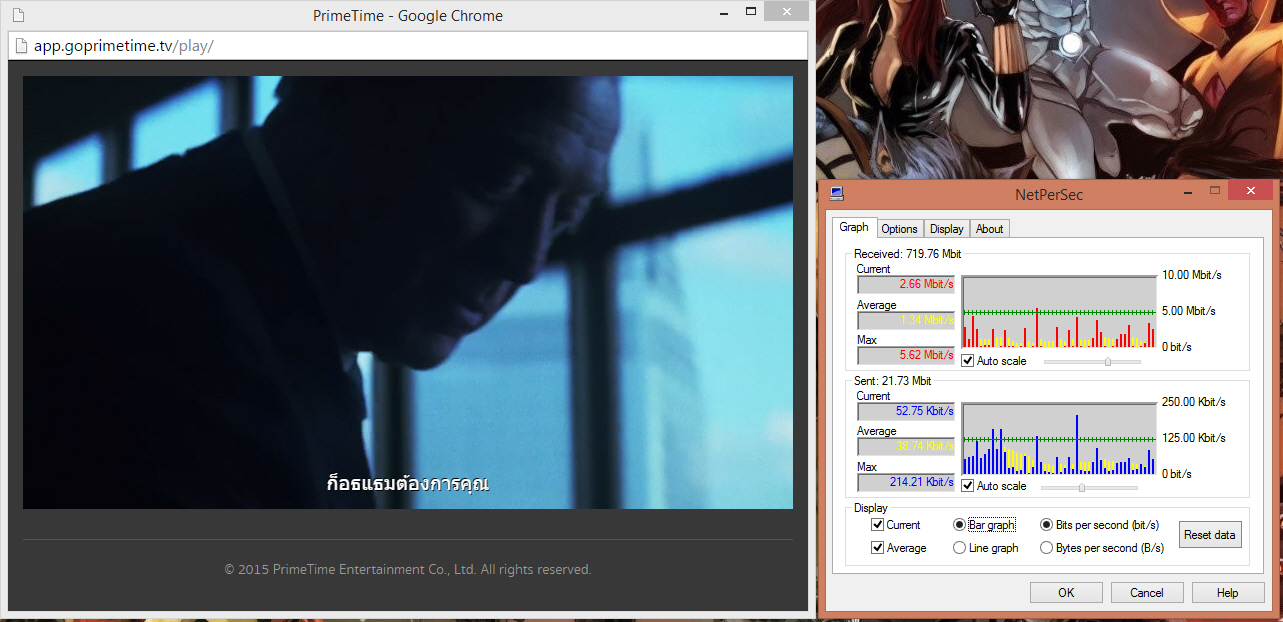Viewport: 1283px width, 622px height.
Task: Click the Thai subtitle text in the video
Action: click(407, 483)
